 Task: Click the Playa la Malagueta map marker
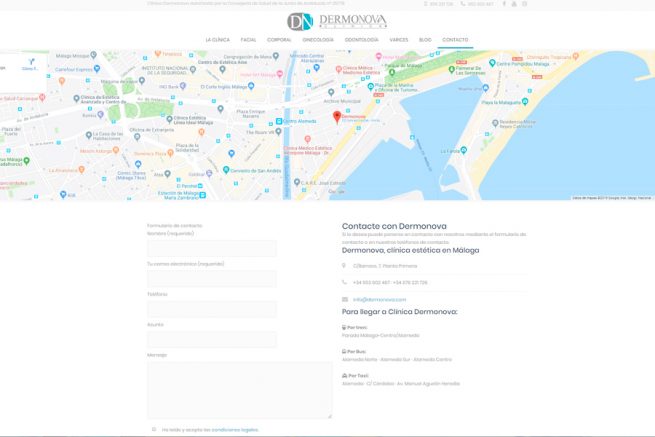pyautogui.click(x=525, y=102)
